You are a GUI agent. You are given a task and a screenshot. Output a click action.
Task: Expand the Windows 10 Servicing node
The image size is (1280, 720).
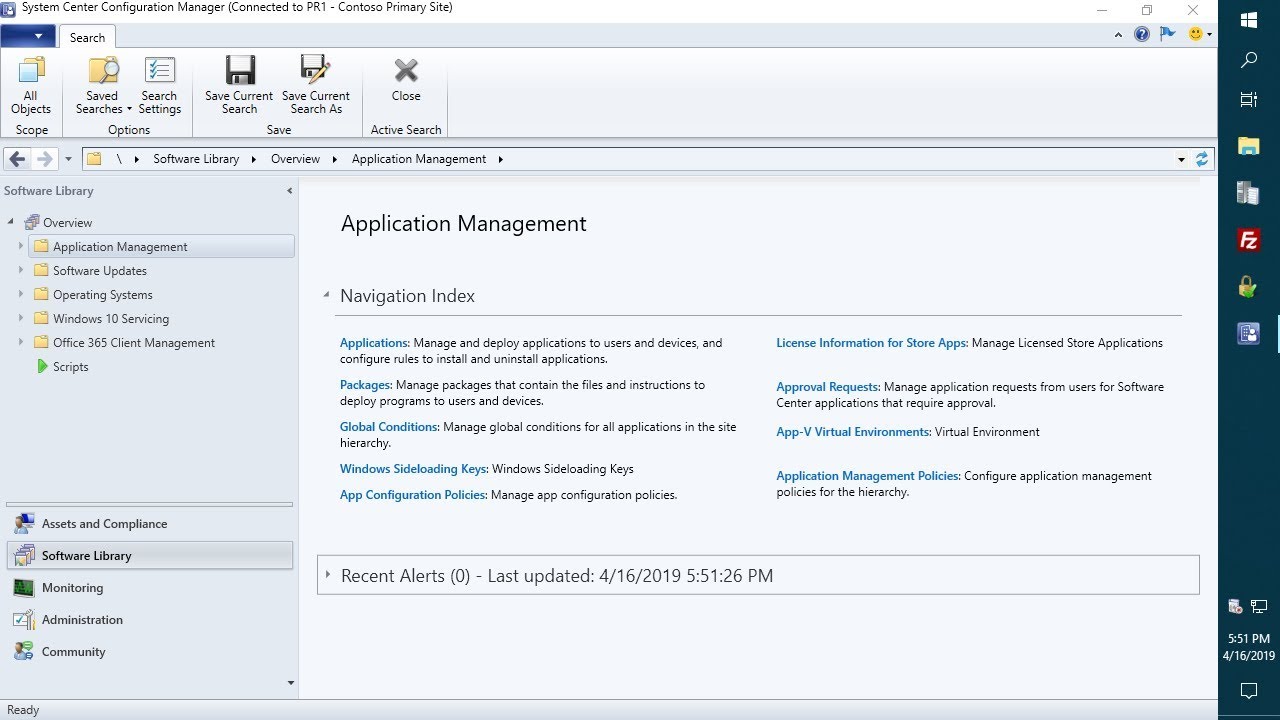tap(20, 318)
